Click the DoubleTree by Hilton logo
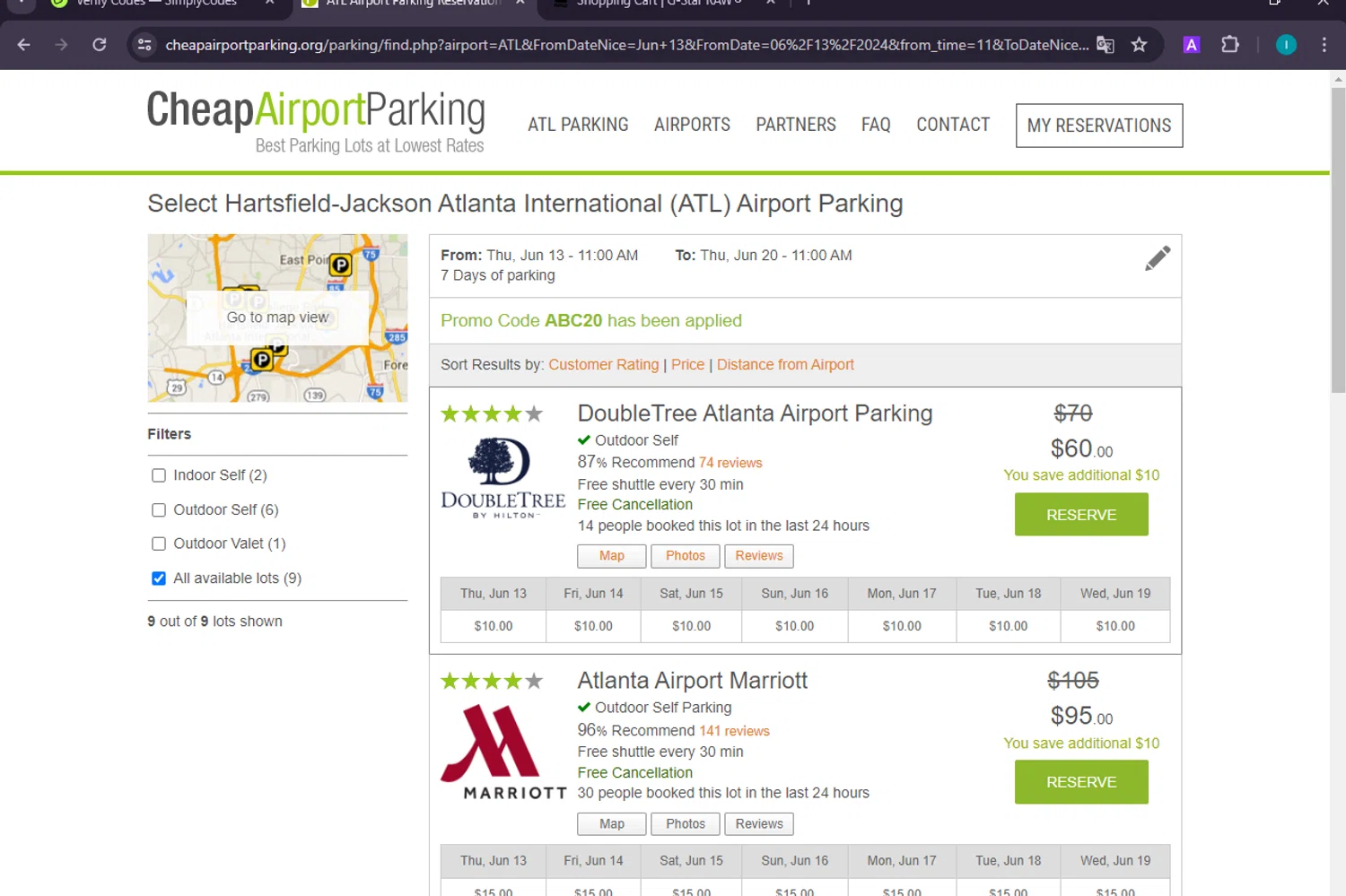 [503, 478]
